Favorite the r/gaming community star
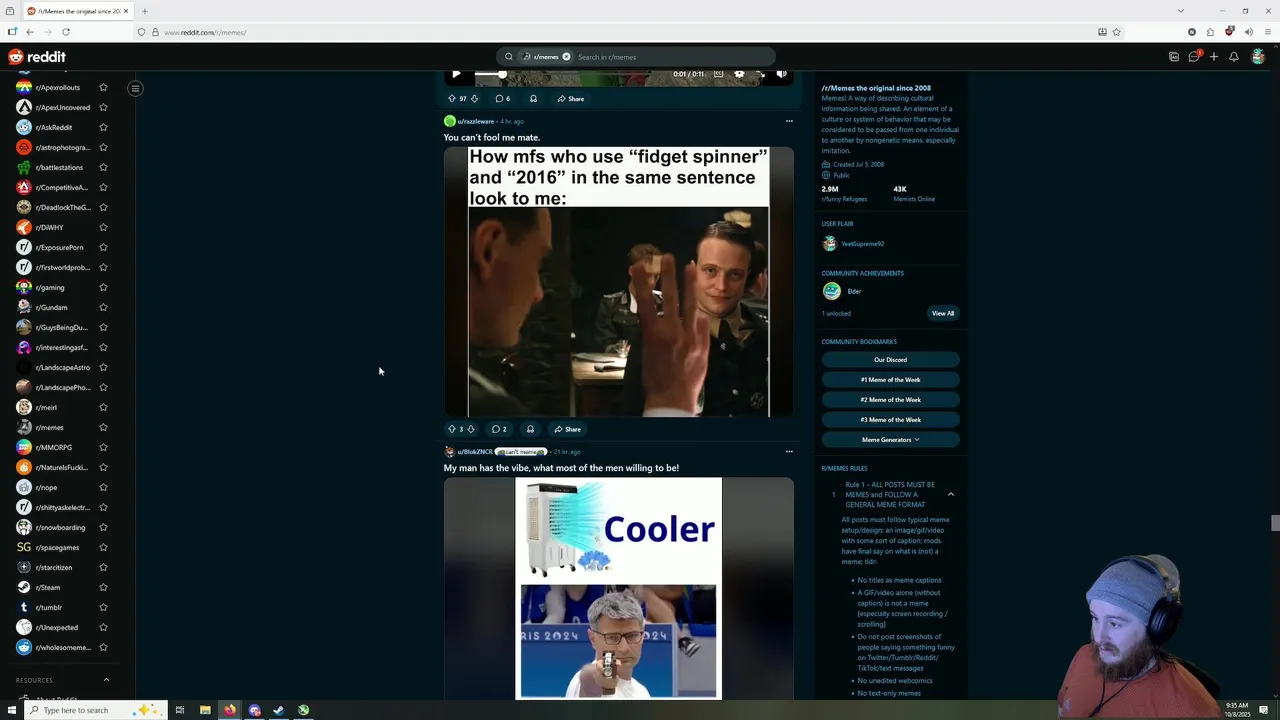1280x720 pixels. (x=103, y=288)
